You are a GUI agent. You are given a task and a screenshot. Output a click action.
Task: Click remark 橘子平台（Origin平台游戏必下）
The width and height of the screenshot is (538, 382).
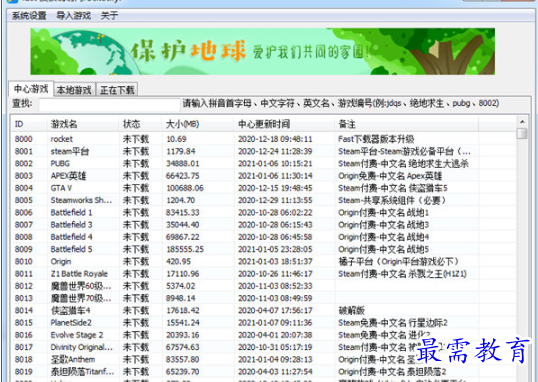[x=399, y=262]
